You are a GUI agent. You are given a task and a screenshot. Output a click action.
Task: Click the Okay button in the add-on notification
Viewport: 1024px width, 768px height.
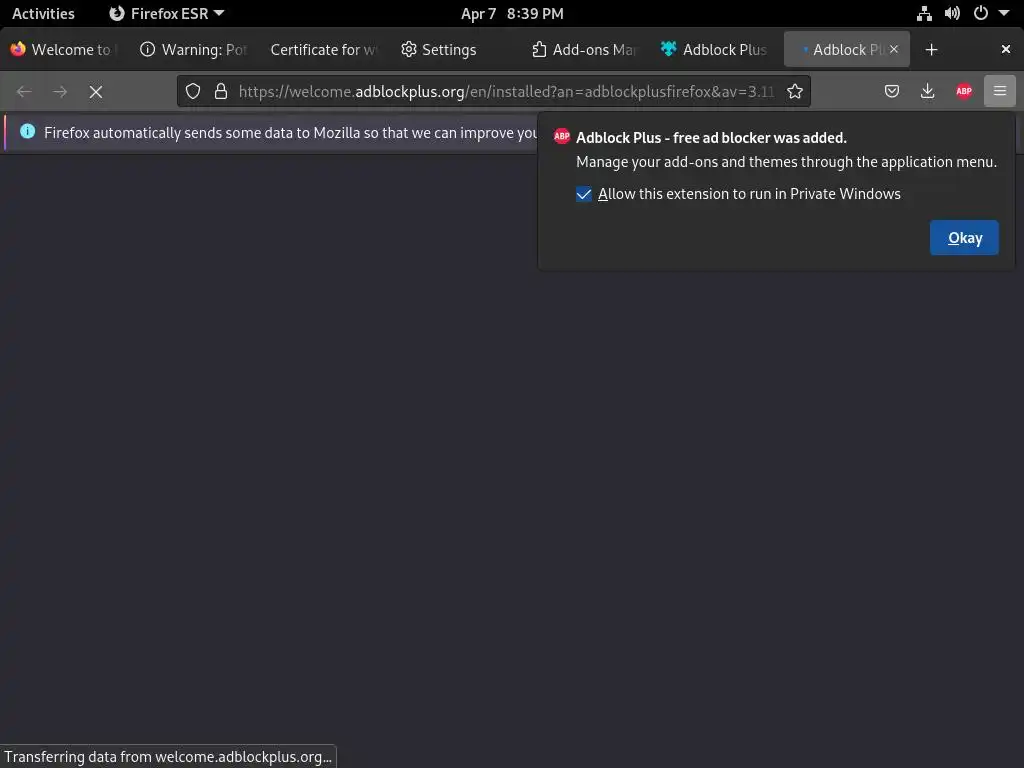point(964,238)
